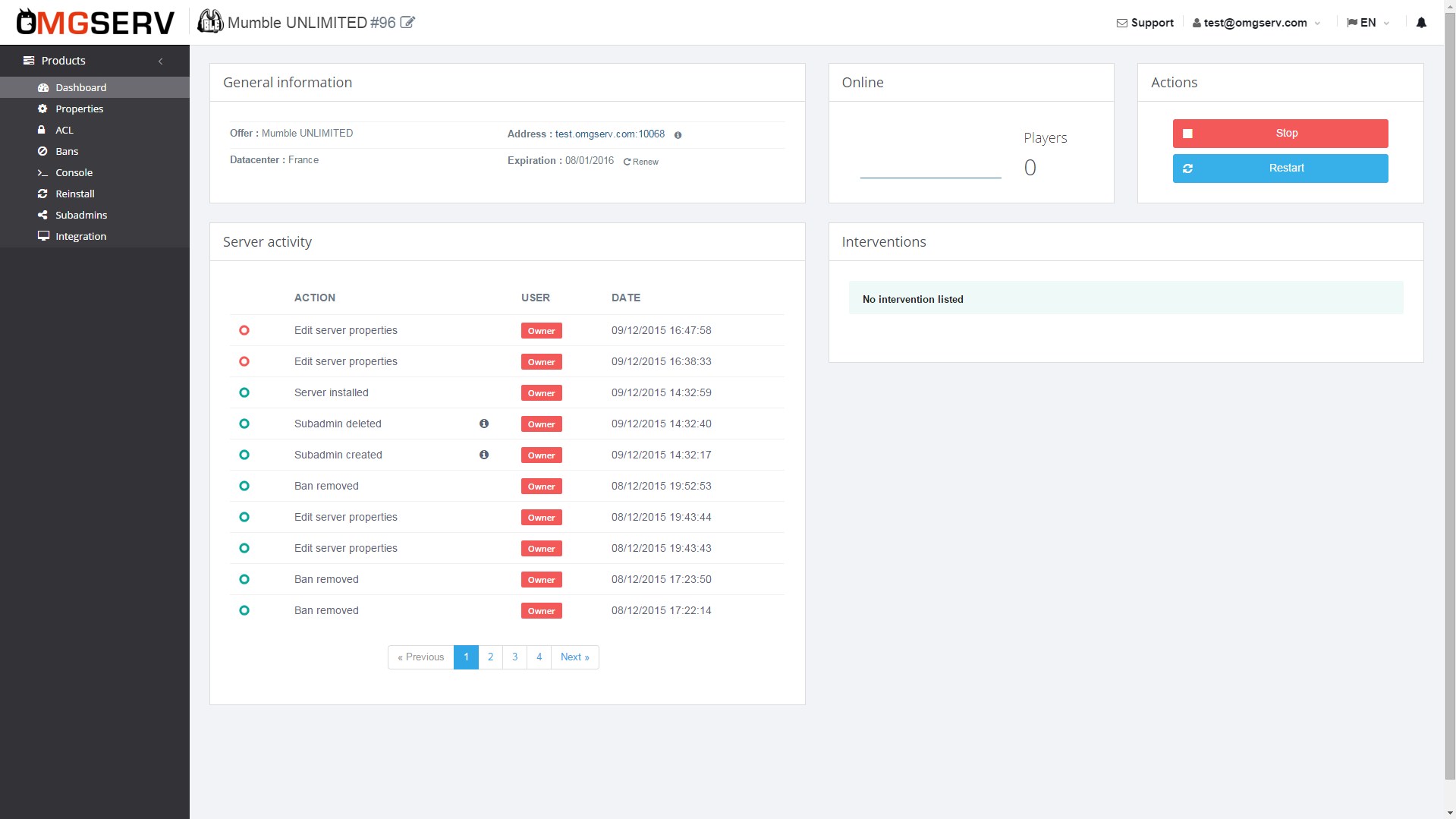
Task: Click info icon on Subadmin created row
Action: (x=484, y=455)
